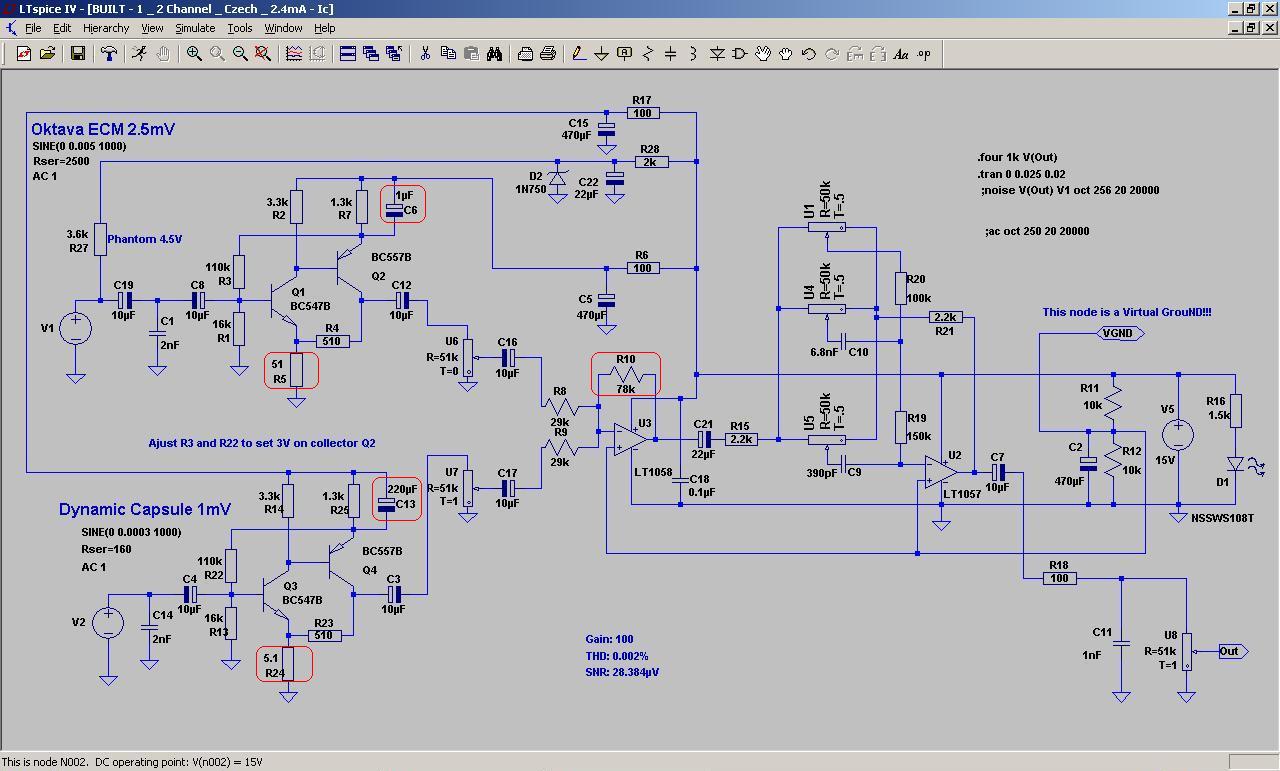
Task: Click the Run simulation icon
Action: (139, 54)
